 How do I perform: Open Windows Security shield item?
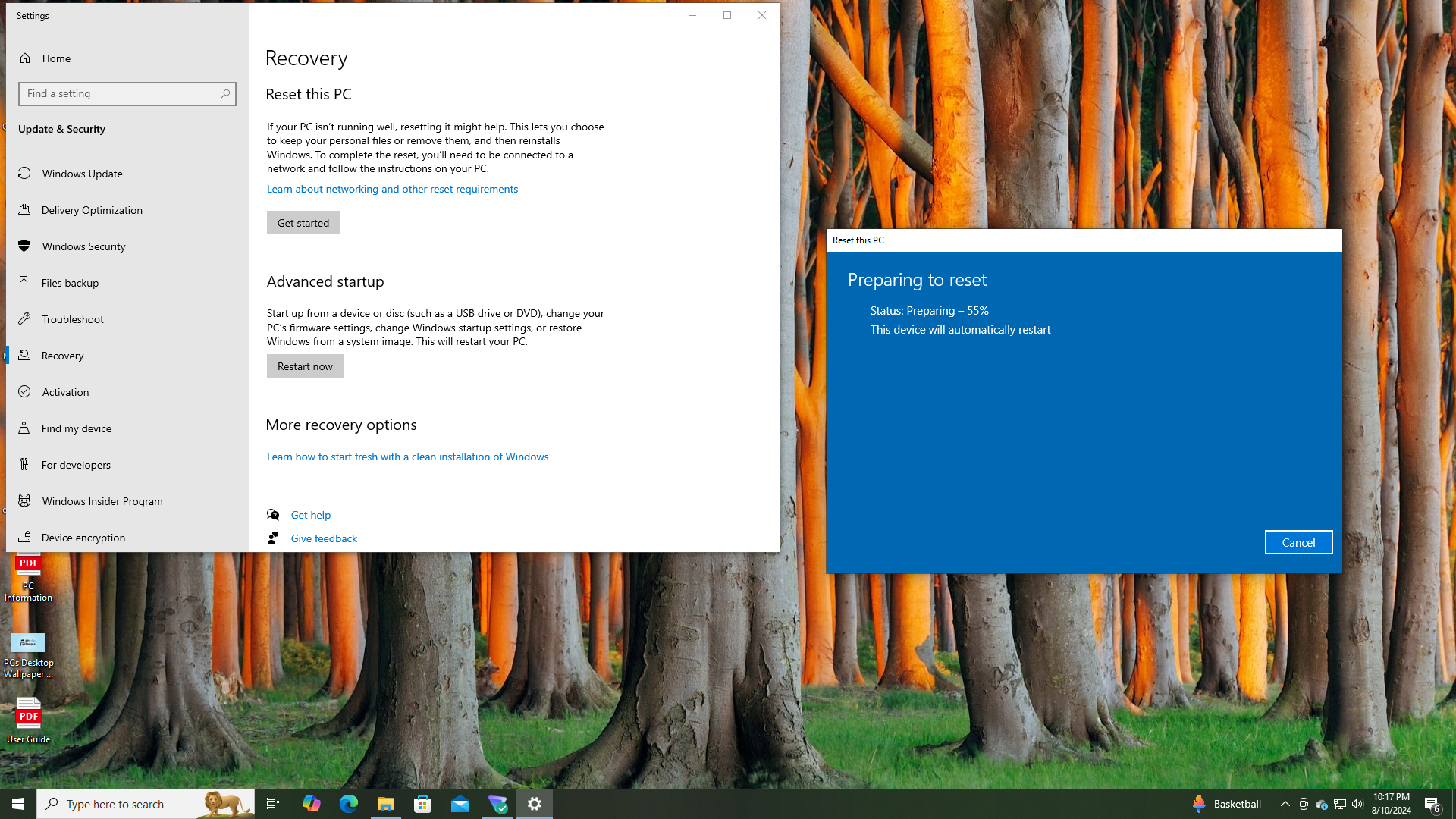coord(83,246)
